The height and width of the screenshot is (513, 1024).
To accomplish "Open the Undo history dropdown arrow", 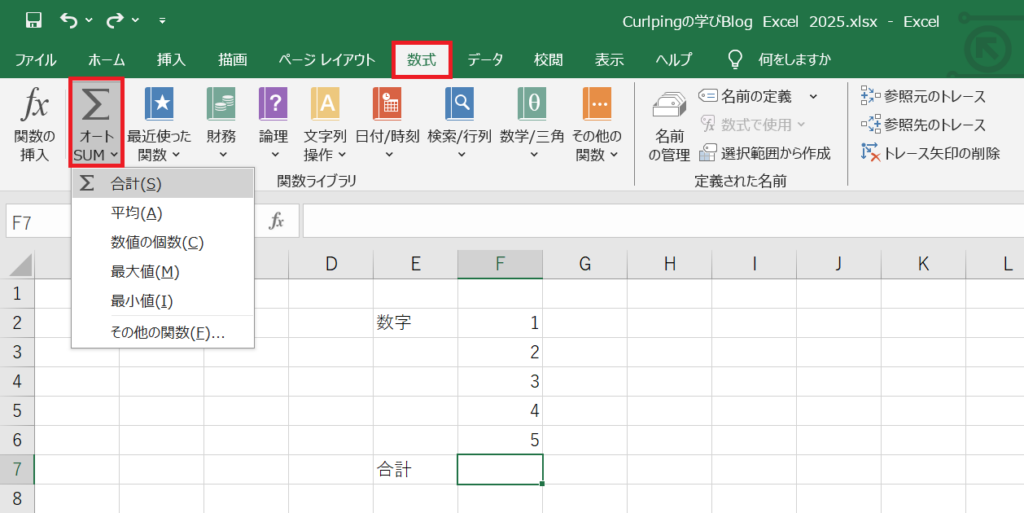I will (89, 21).
